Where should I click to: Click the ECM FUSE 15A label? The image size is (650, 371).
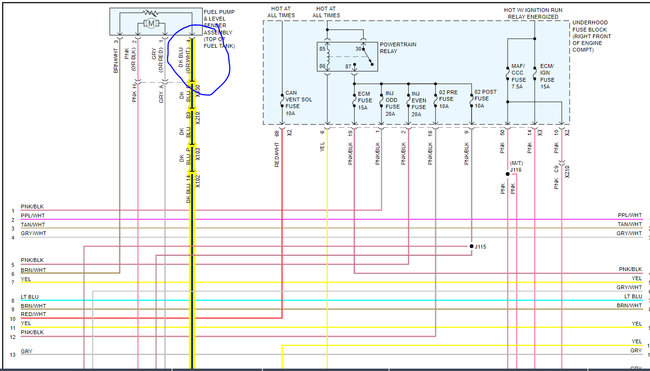[365, 100]
